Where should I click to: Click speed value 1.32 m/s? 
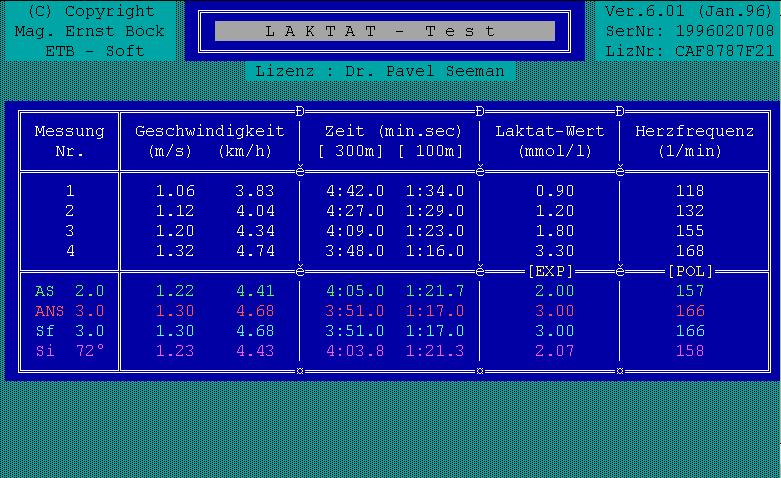coord(175,250)
